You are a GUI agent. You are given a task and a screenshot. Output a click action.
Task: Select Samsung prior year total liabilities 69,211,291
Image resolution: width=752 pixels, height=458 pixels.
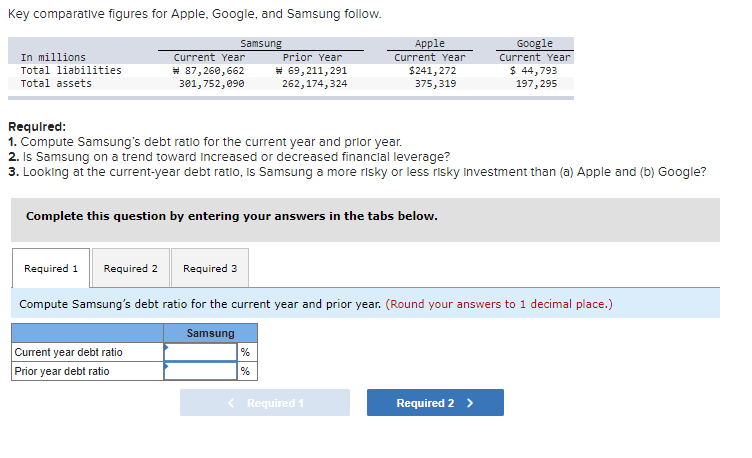click(311, 70)
